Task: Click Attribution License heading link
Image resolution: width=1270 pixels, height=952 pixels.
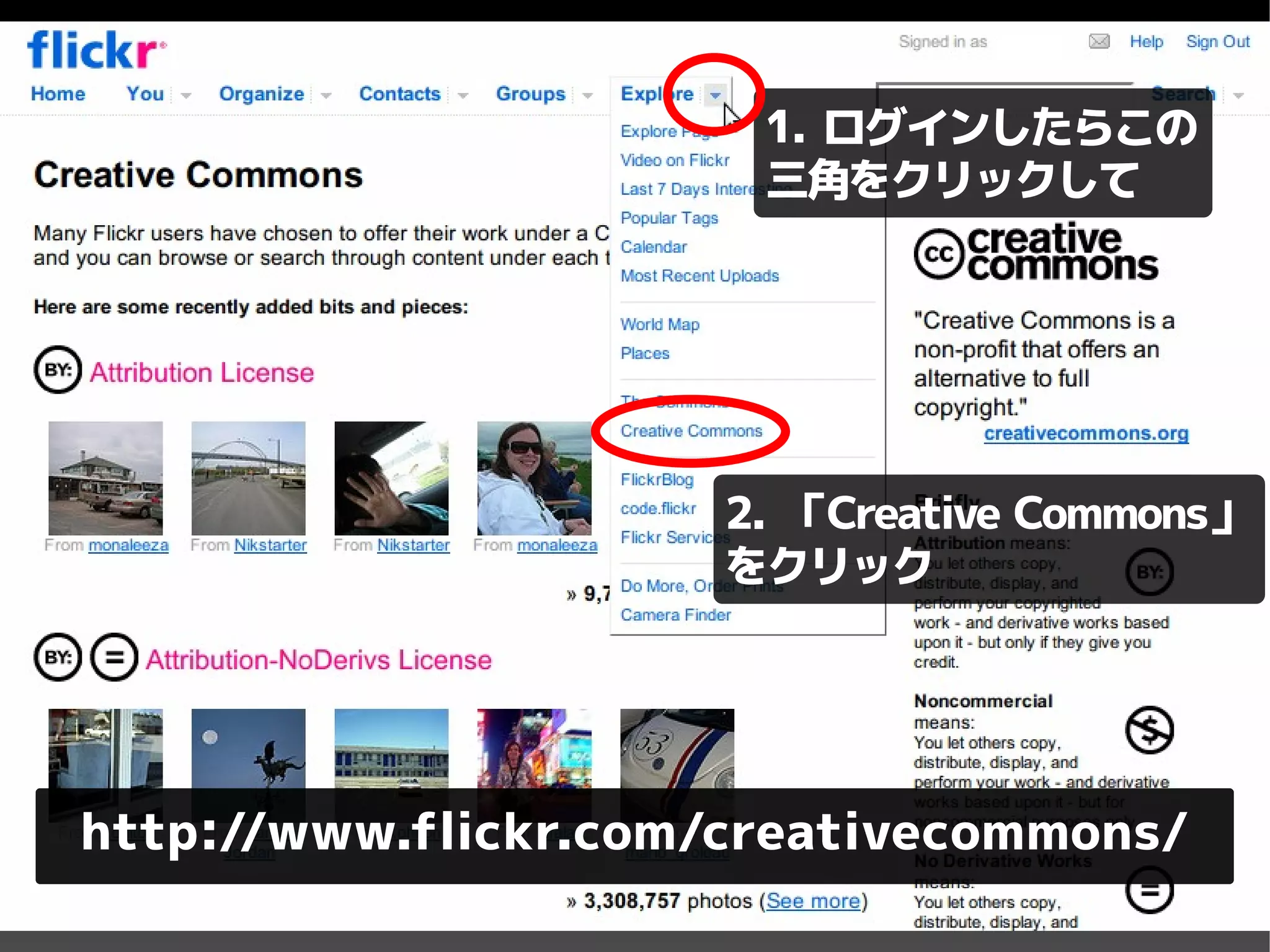Action: tap(202, 373)
